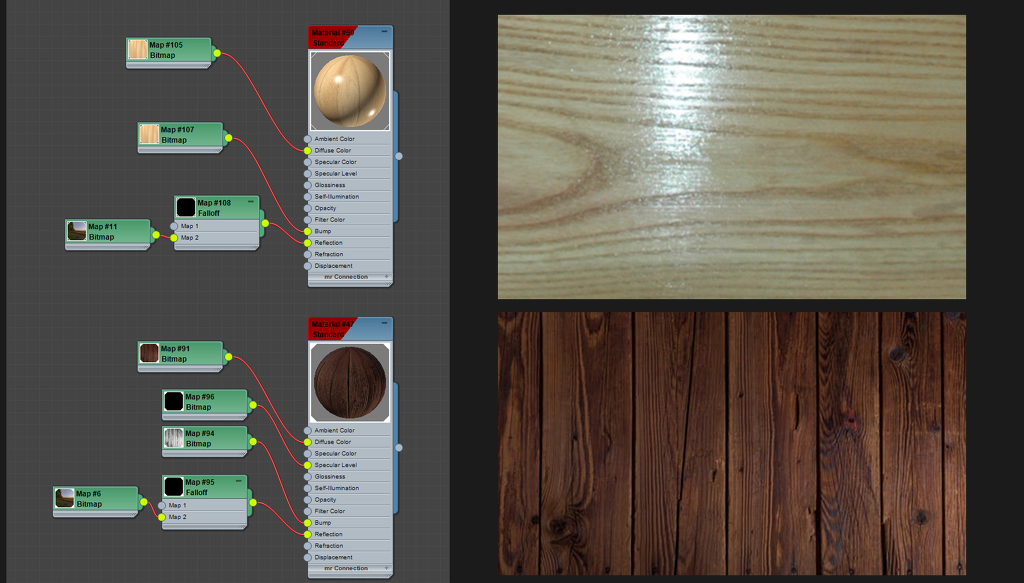Select the Material #50 light wood sphere preview

tap(350, 91)
